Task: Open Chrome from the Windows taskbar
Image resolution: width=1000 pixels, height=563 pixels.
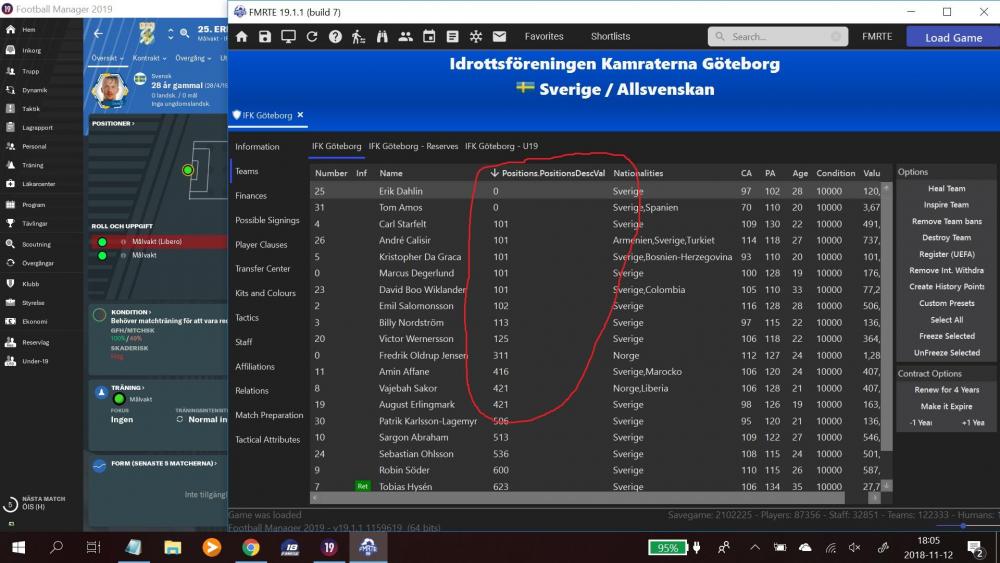Action: 250,547
